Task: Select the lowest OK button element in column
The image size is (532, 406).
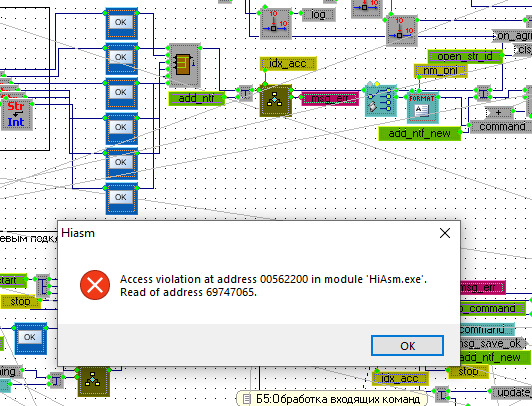Action: coord(121,199)
